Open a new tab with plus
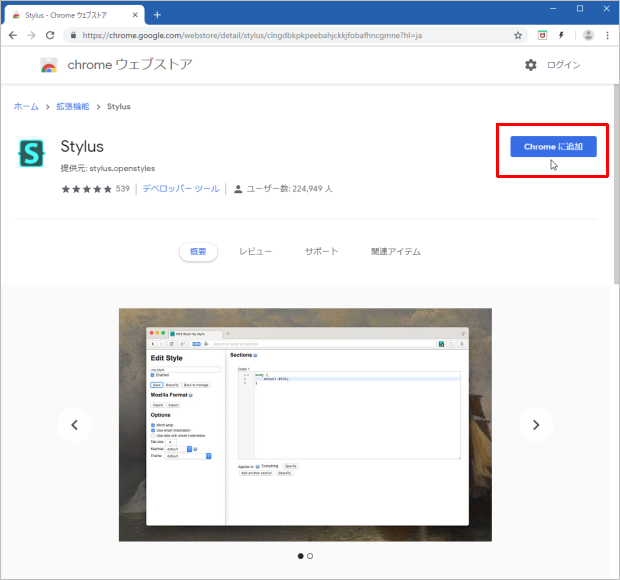This screenshot has height=580, width=620. click(x=157, y=15)
